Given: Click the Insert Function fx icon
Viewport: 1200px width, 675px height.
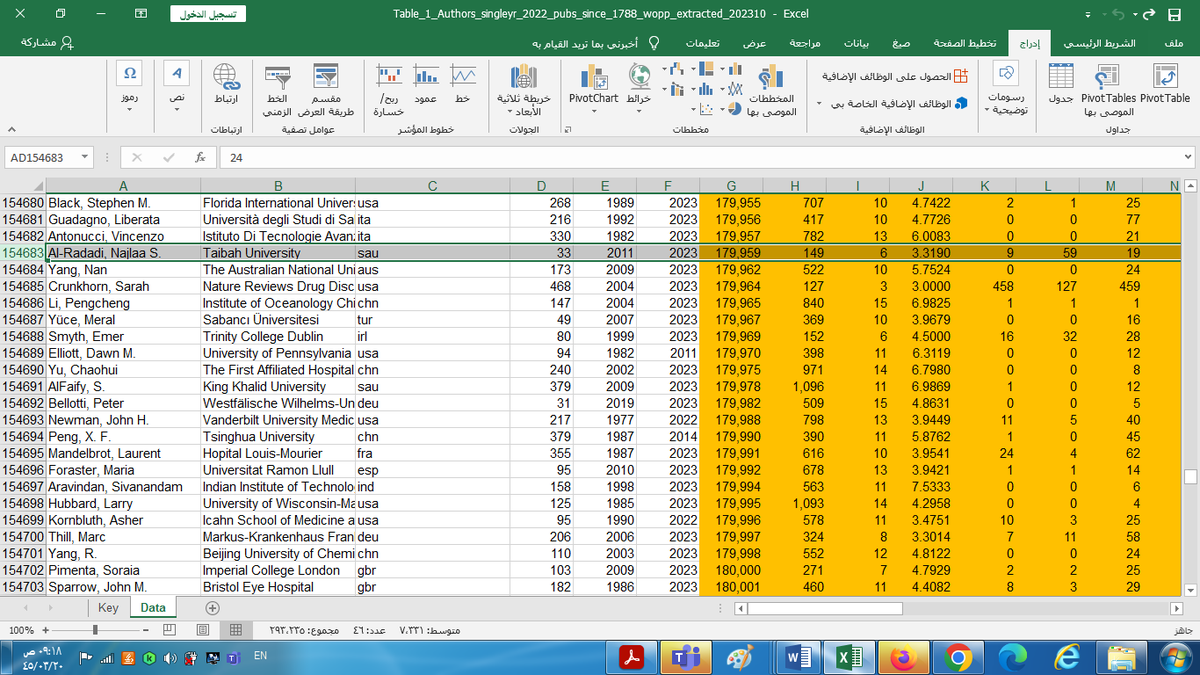Looking at the screenshot, I should pyautogui.click(x=200, y=158).
